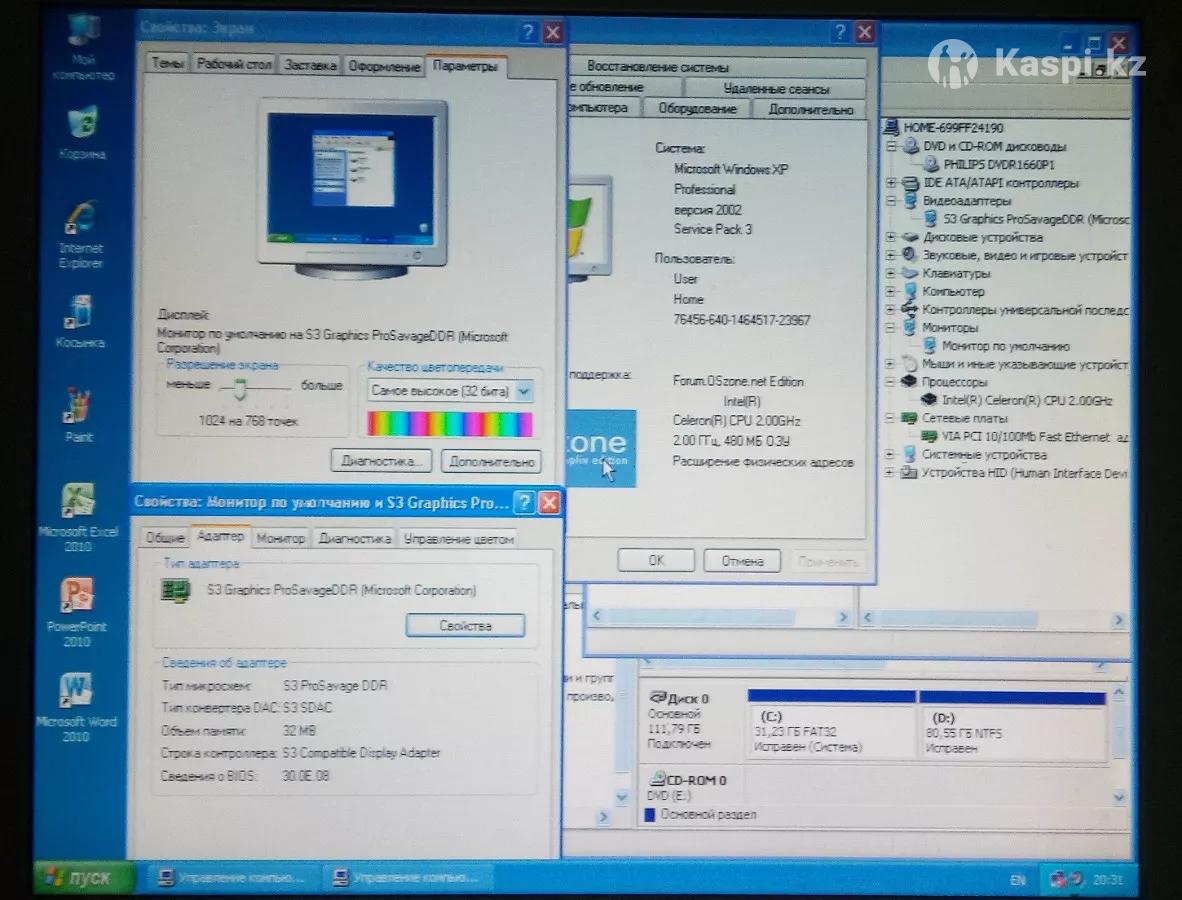Click the Свойства button for the adapter
Screen dimensions: 1182x900
click(465, 625)
